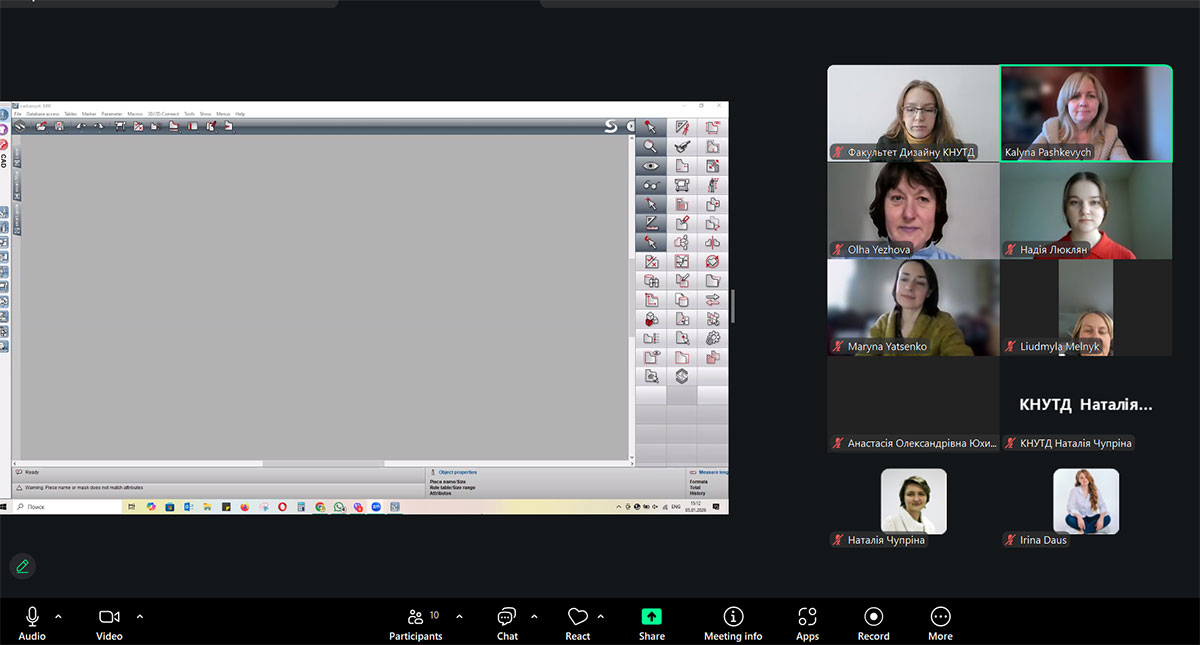Image resolution: width=1200 pixels, height=645 pixels.
Task: Expand the video options chevron
Action: [x=139, y=616]
